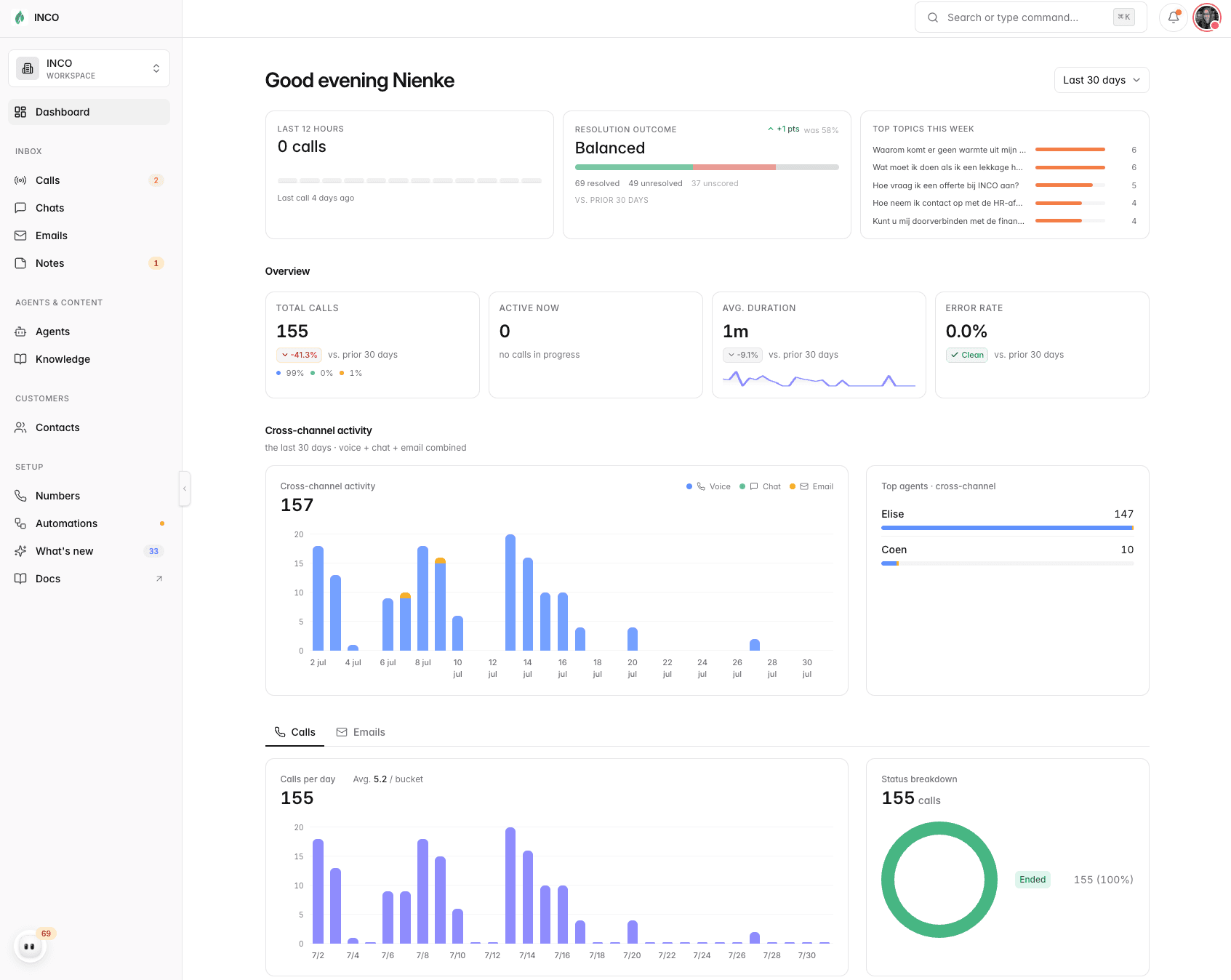Go to Dashboard in the sidebar

point(89,112)
